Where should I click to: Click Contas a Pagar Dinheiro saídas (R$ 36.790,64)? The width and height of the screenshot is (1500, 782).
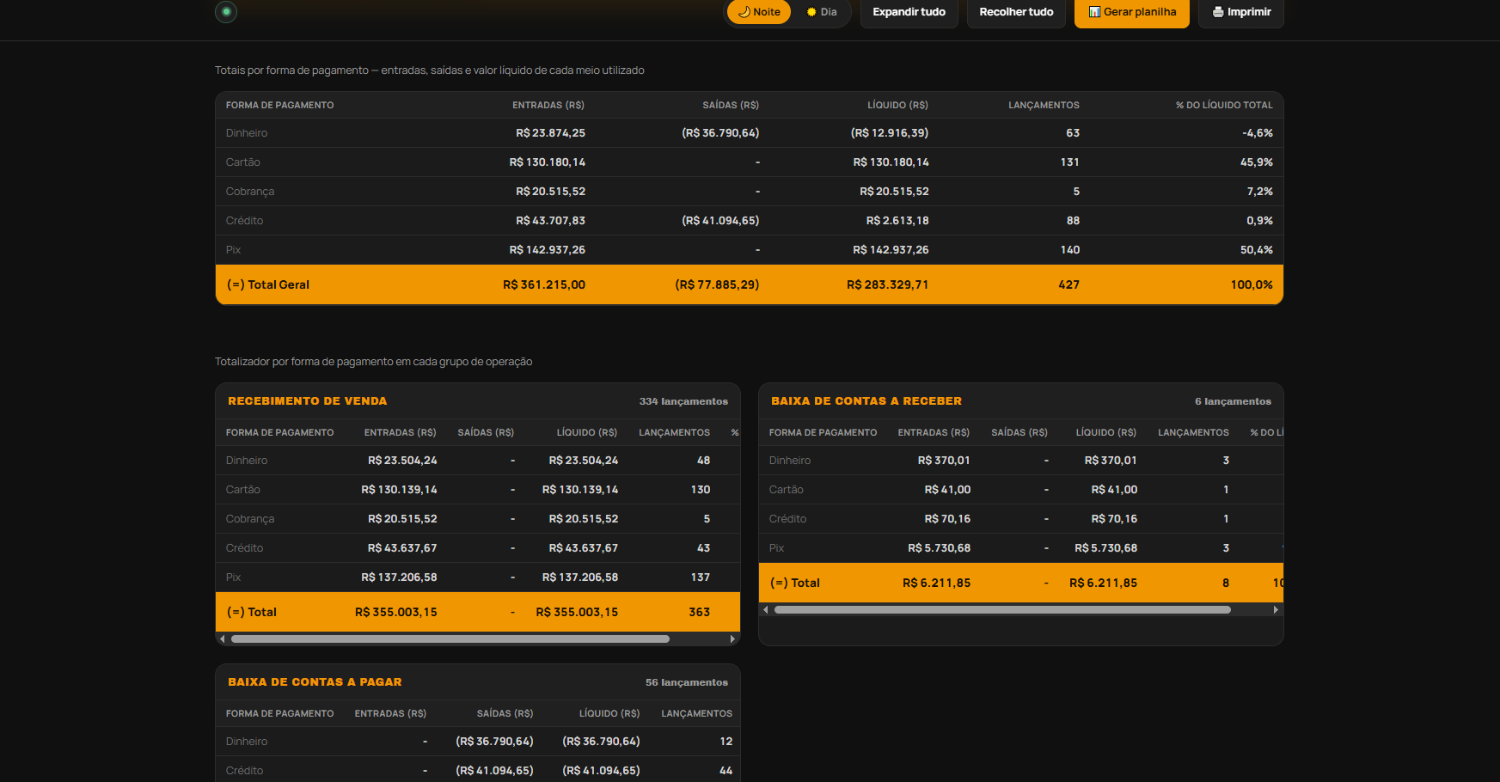494,741
